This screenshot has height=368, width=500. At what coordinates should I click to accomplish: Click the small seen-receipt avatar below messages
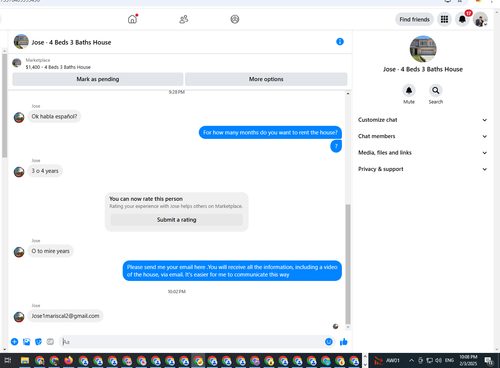click(x=336, y=326)
